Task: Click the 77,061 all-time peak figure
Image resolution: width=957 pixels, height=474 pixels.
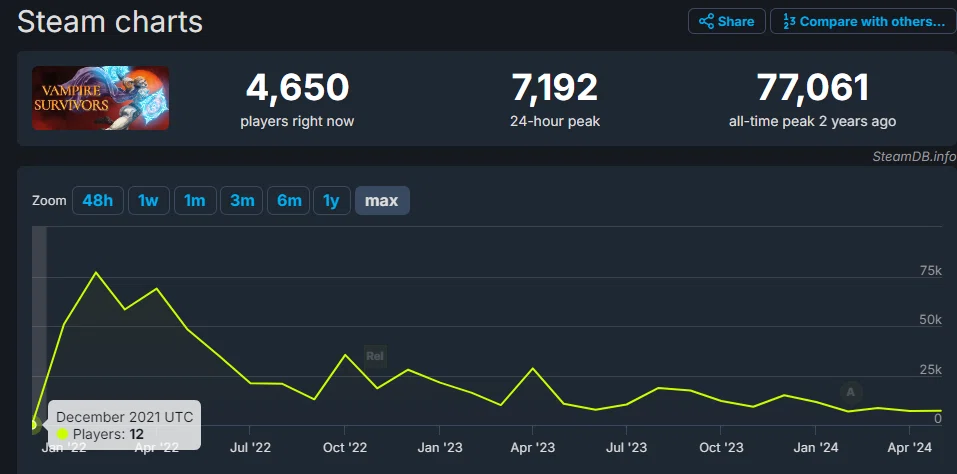Action: 812,87
